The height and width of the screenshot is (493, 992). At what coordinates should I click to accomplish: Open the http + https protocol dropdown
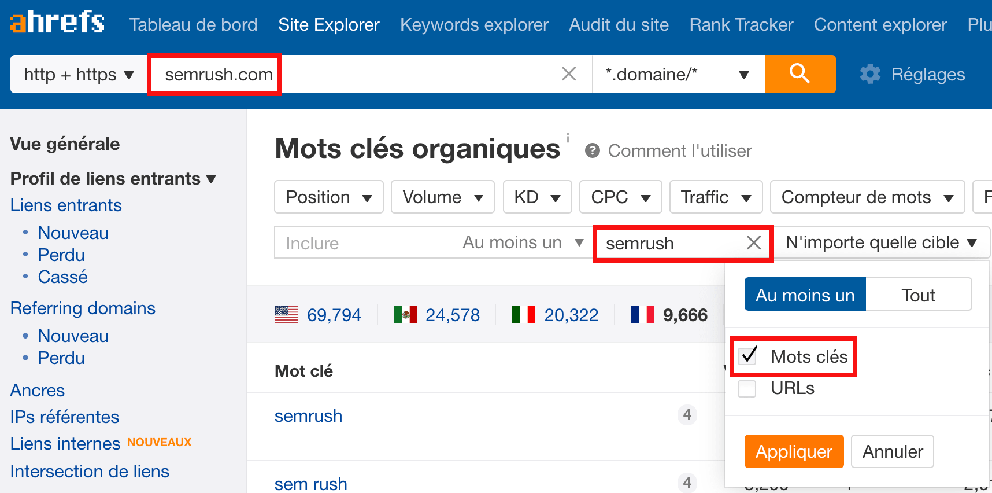(x=79, y=75)
